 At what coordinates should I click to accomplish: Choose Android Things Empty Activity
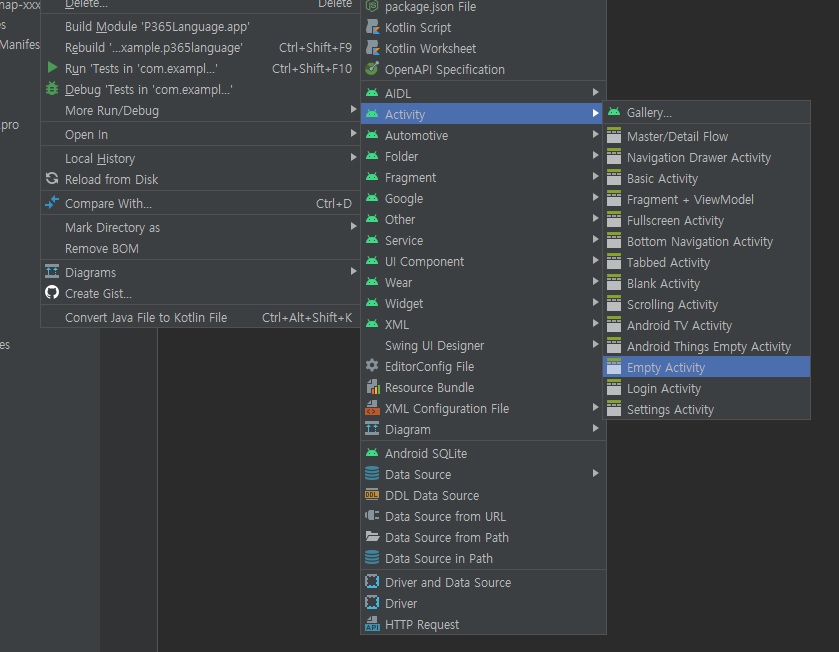pyautogui.click(x=706, y=346)
